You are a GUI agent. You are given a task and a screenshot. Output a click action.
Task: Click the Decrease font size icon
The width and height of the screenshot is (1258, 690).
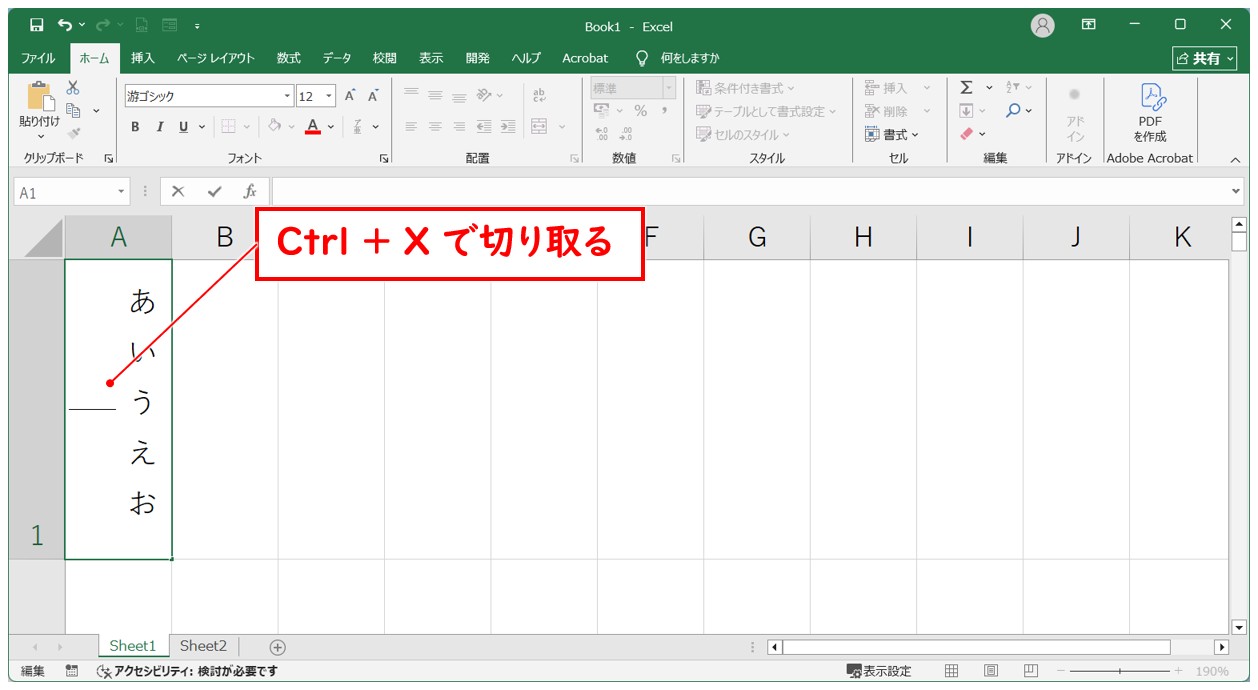tap(373, 96)
